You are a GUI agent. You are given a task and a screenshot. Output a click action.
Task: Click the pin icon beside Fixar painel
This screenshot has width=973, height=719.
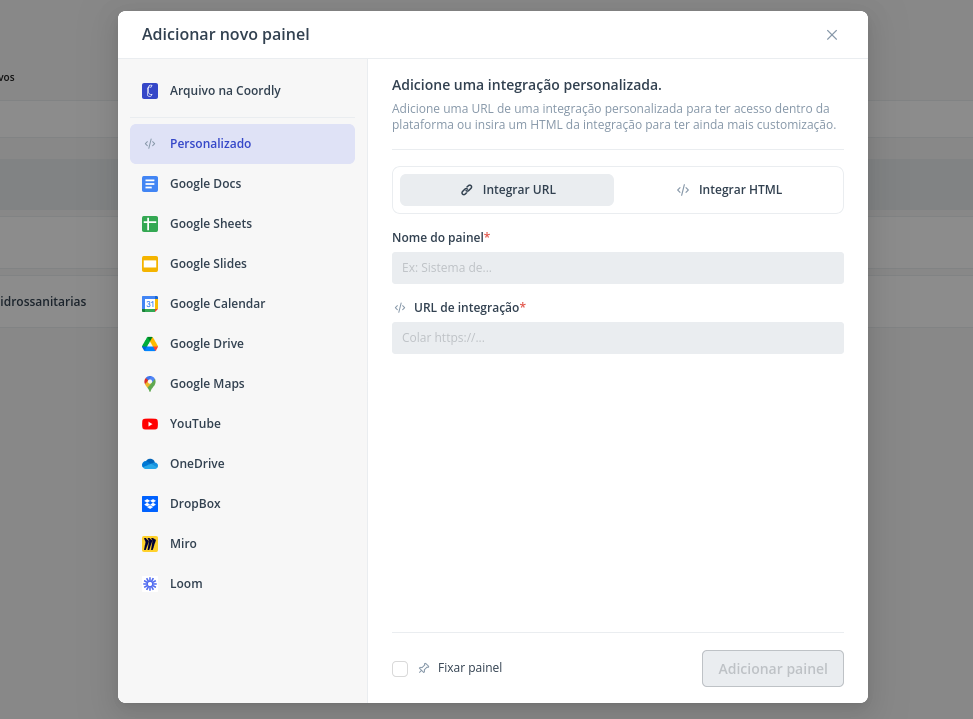click(424, 668)
